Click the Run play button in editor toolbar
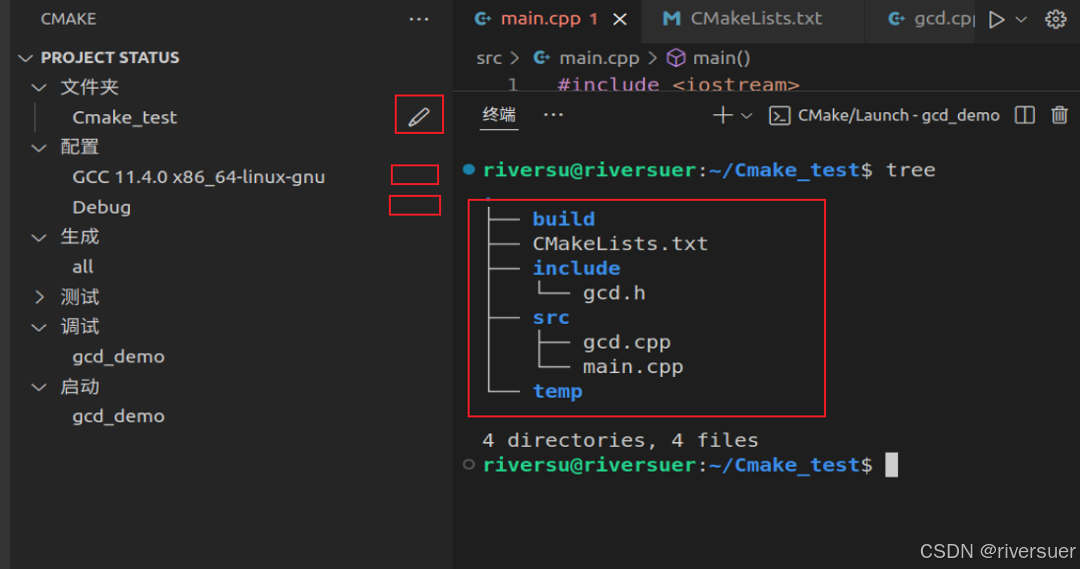The height and width of the screenshot is (569, 1080). tap(996, 19)
